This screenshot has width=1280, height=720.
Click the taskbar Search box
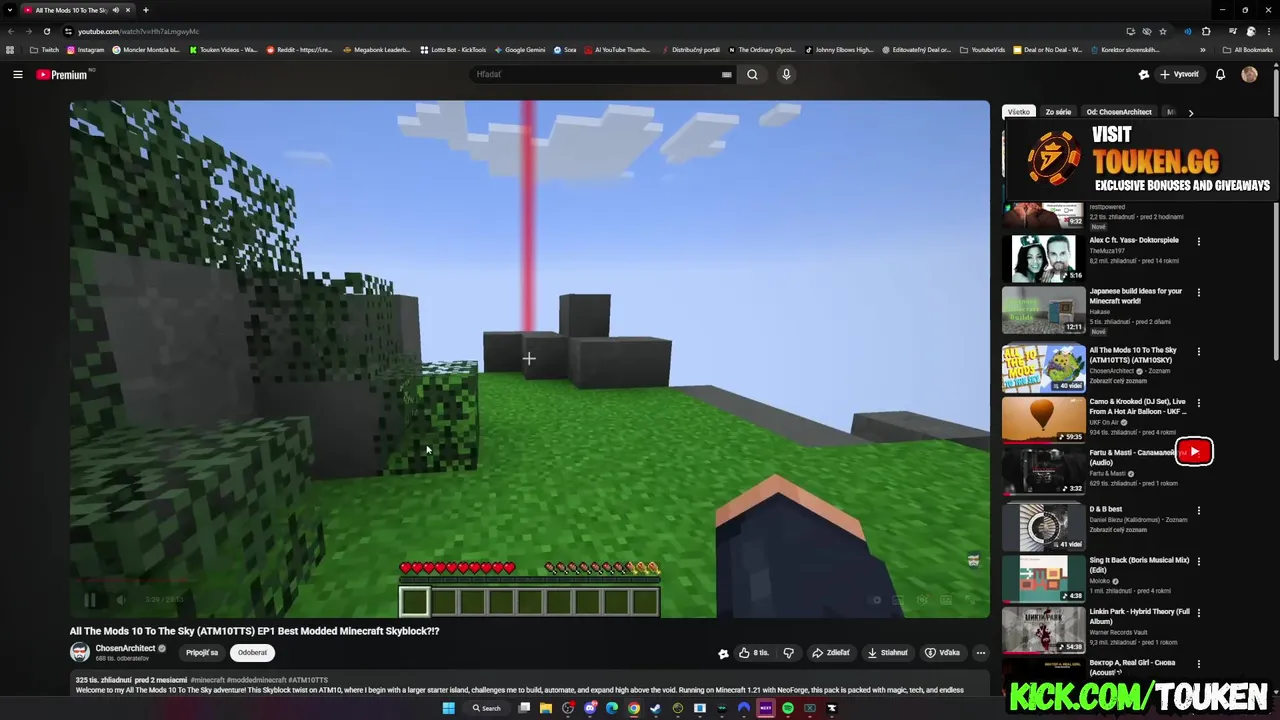pyautogui.click(x=487, y=708)
